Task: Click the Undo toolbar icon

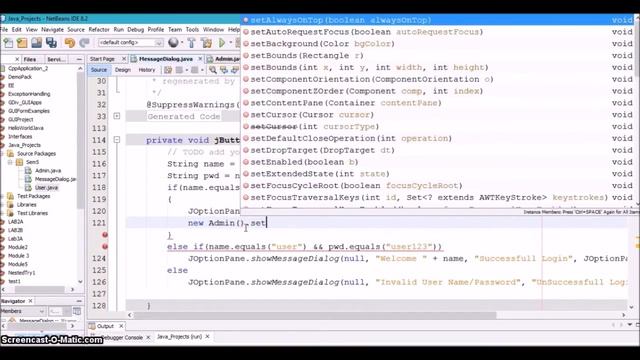Action: (70, 42)
